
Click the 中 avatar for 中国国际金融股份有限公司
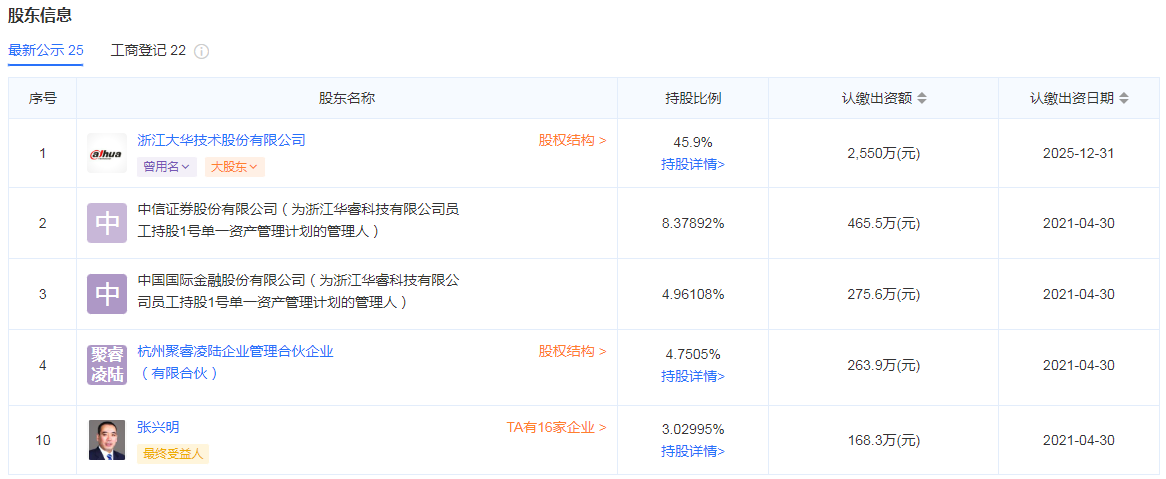point(106,294)
